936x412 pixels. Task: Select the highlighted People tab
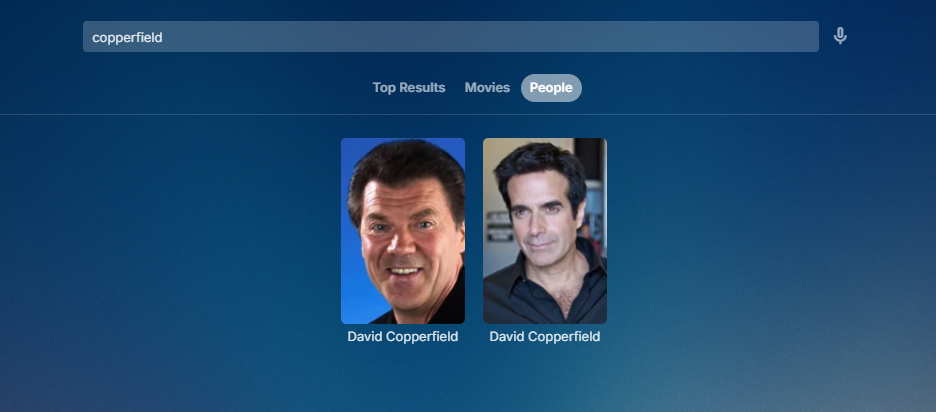click(x=551, y=88)
